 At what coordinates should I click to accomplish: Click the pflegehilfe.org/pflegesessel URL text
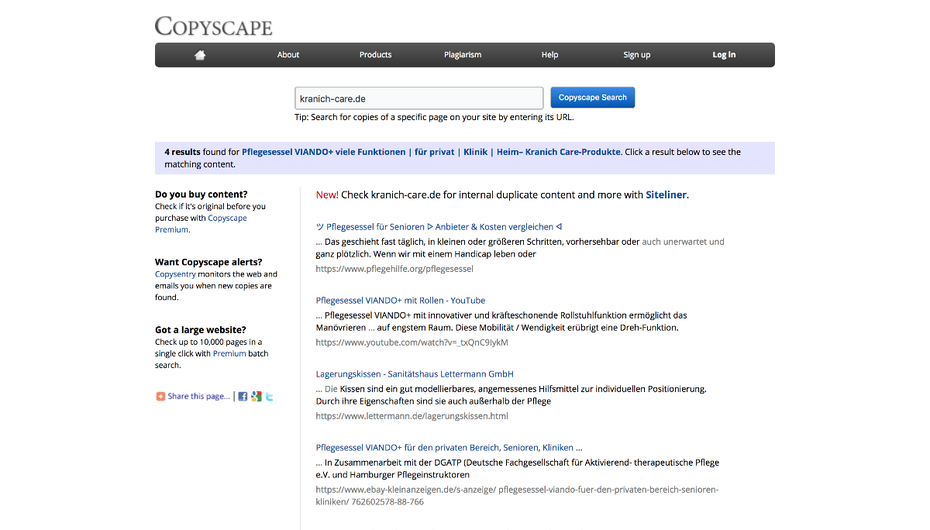[x=394, y=269]
